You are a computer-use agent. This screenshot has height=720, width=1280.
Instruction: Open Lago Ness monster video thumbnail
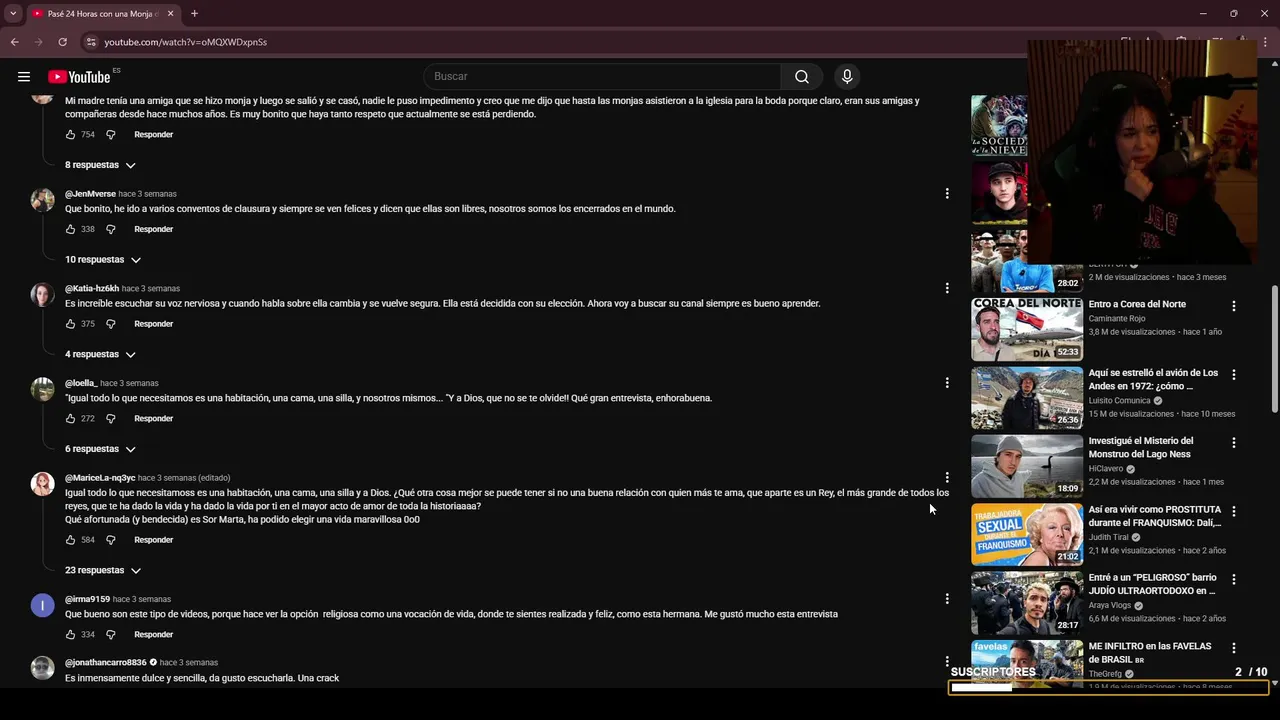(x=1027, y=466)
